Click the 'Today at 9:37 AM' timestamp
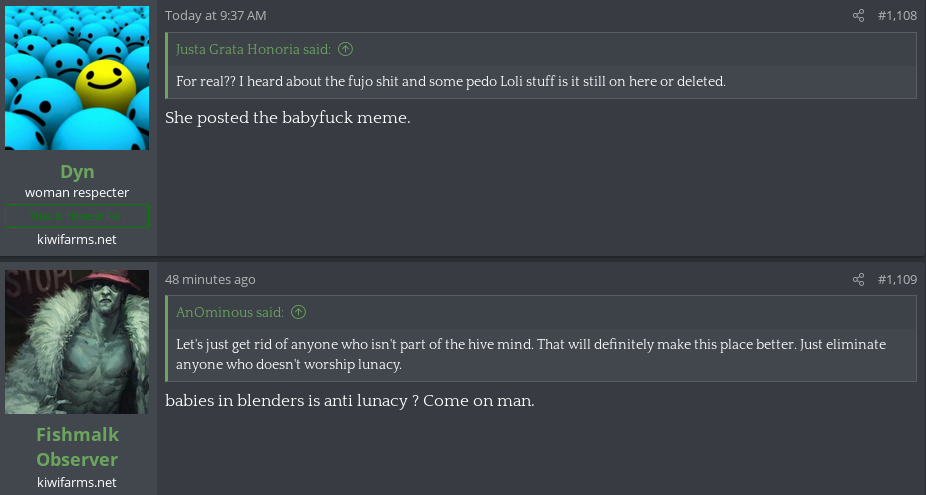 216,16
